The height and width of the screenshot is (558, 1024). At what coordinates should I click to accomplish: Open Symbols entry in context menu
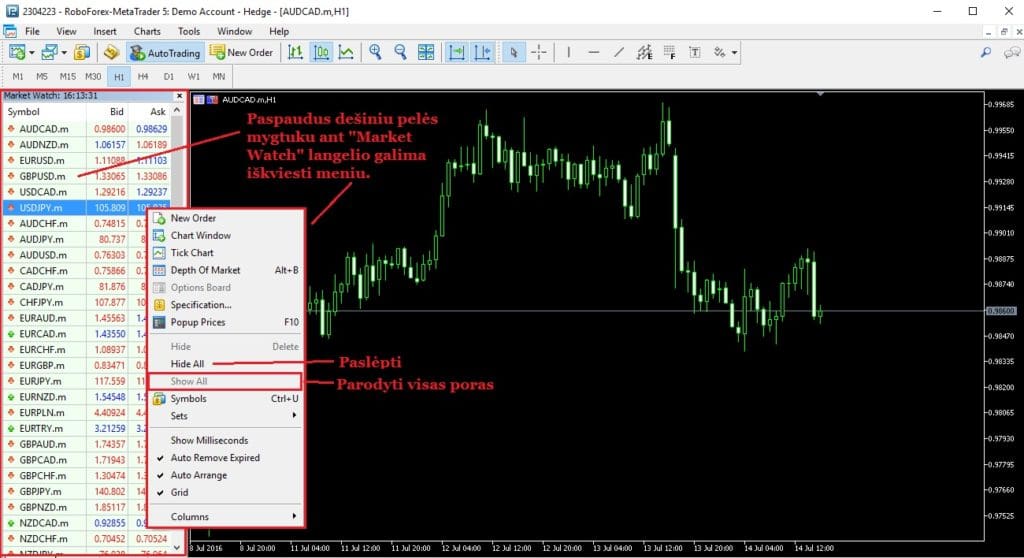coord(226,399)
